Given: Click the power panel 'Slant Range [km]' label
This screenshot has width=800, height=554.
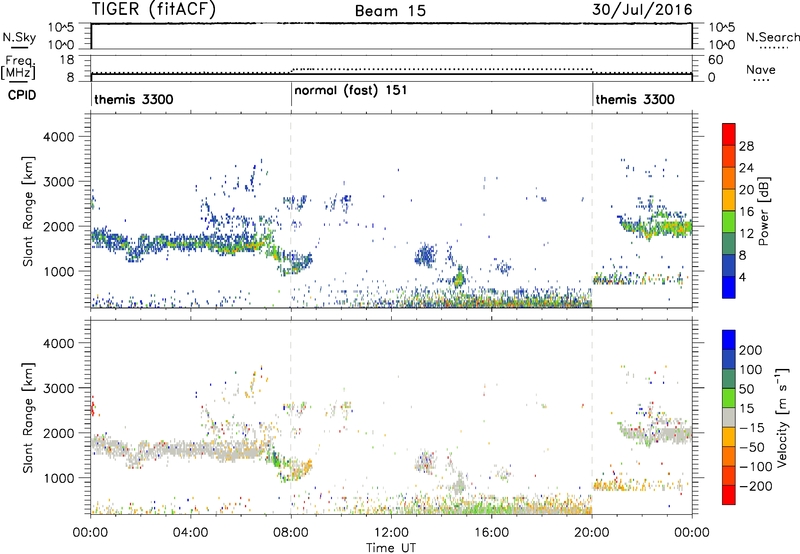Looking at the screenshot, I should [x=28, y=211].
